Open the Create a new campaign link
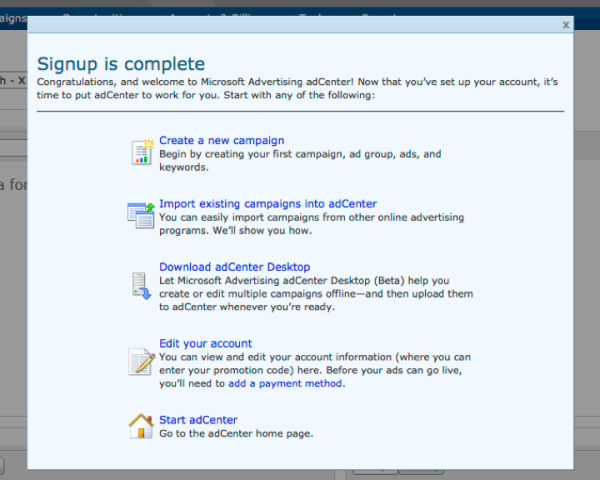Screen dimensions: 600x480 coord(222,140)
